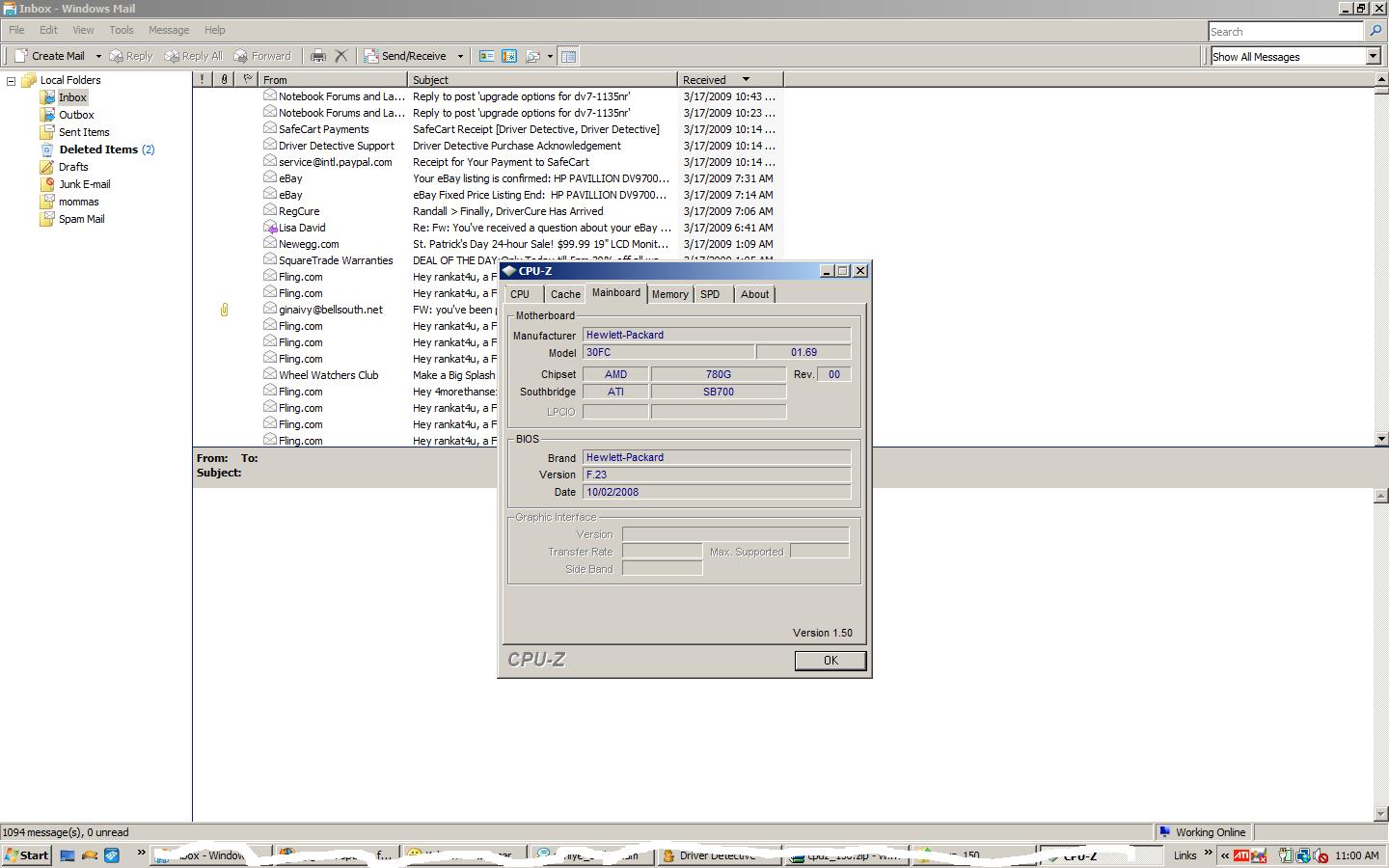Screen dimensions: 1389x868
Task: Toggle the Folder List toolbar button
Action: (569, 56)
